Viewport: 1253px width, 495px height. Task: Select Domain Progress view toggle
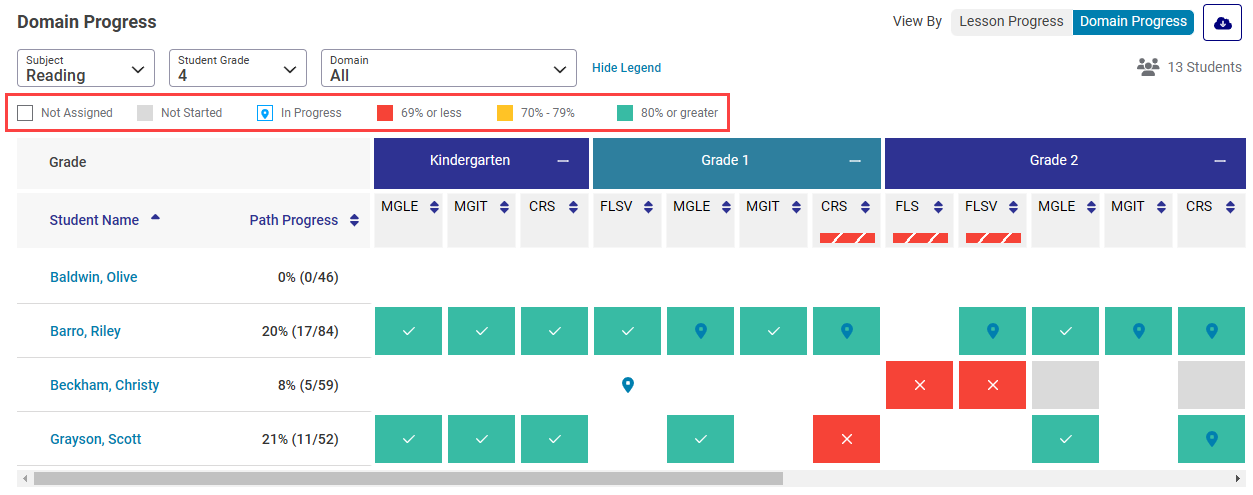[1133, 22]
